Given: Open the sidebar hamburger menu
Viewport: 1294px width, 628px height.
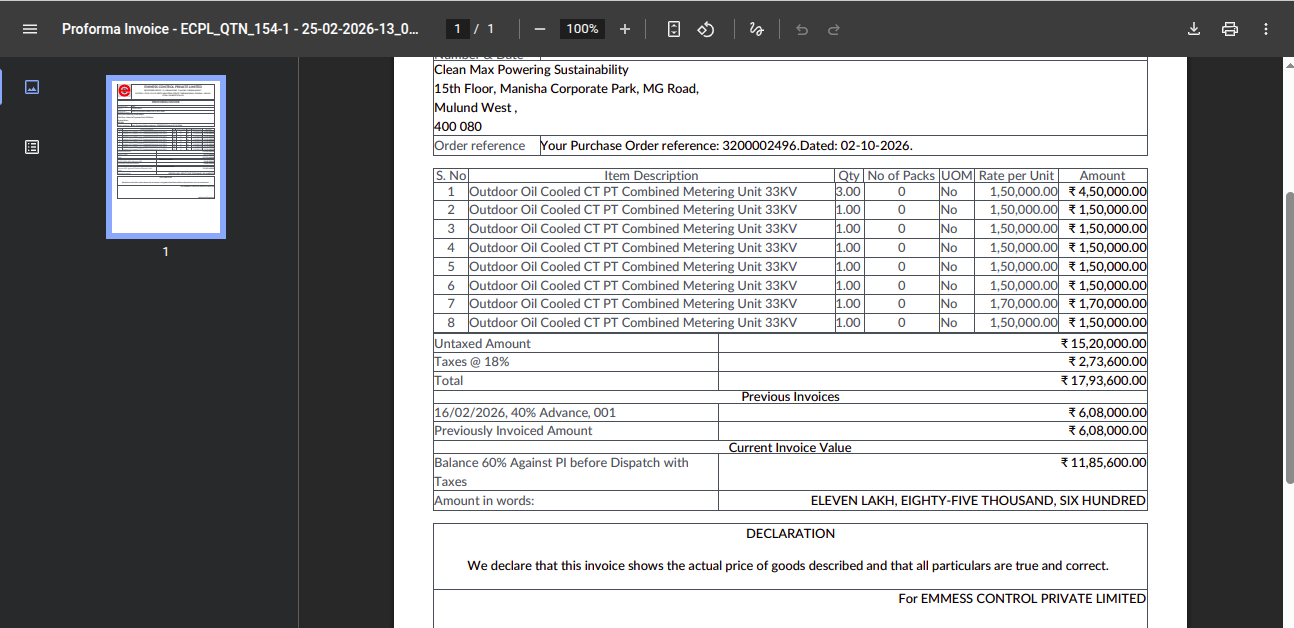Looking at the screenshot, I should [30, 29].
